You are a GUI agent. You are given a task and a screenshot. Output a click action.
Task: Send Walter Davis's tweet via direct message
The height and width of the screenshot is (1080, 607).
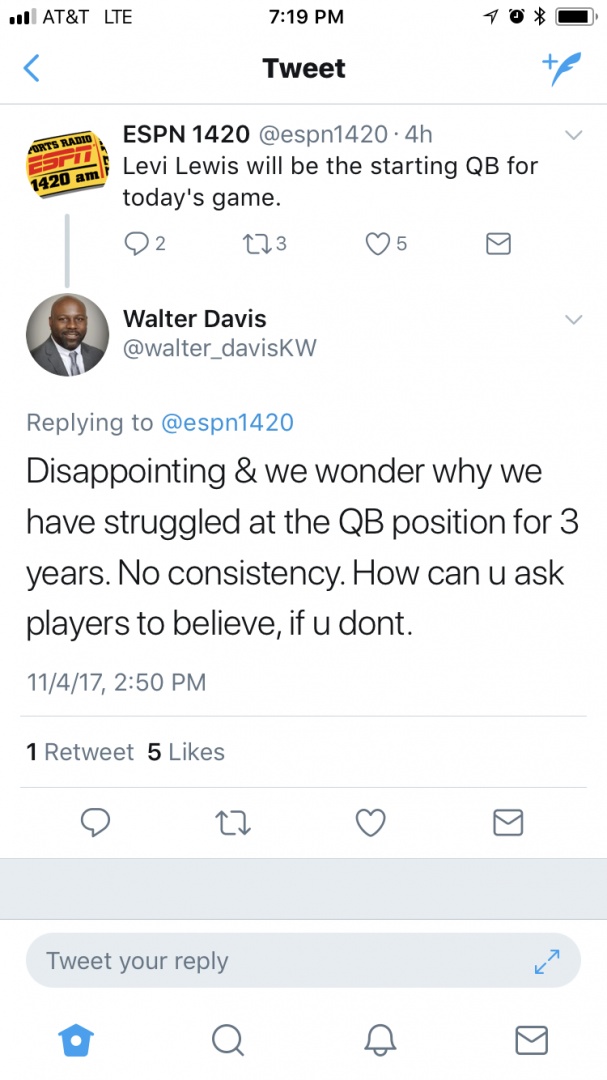[x=508, y=822]
